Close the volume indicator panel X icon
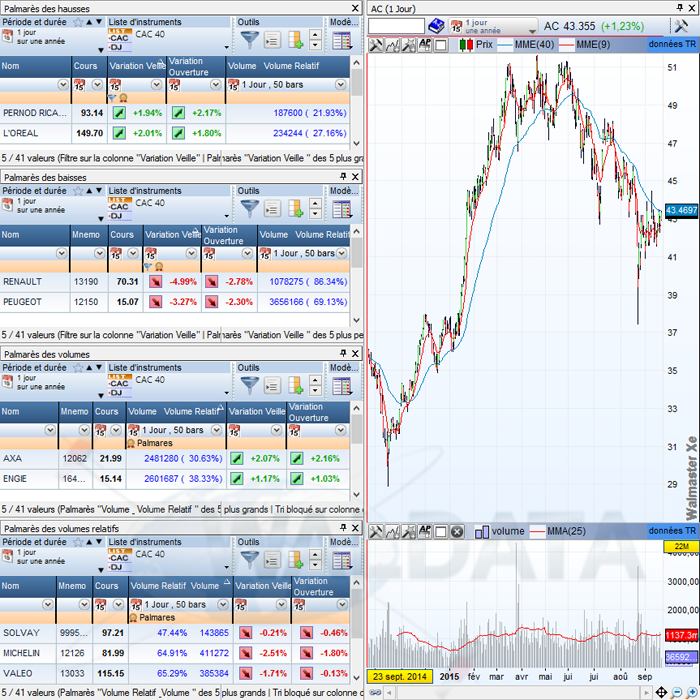This screenshot has width=700, height=700. coord(457,532)
